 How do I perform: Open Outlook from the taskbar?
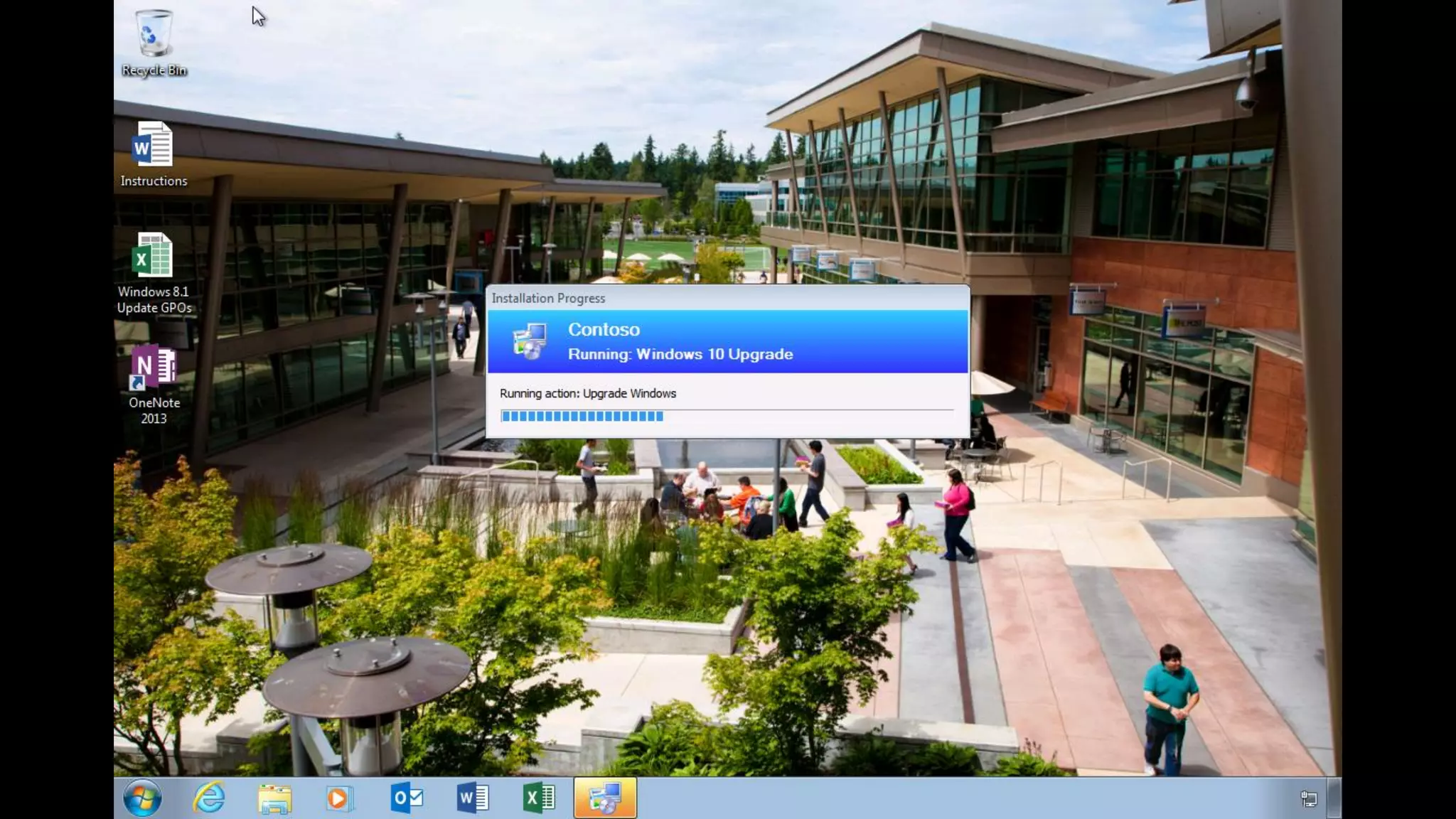coord(407,798)
